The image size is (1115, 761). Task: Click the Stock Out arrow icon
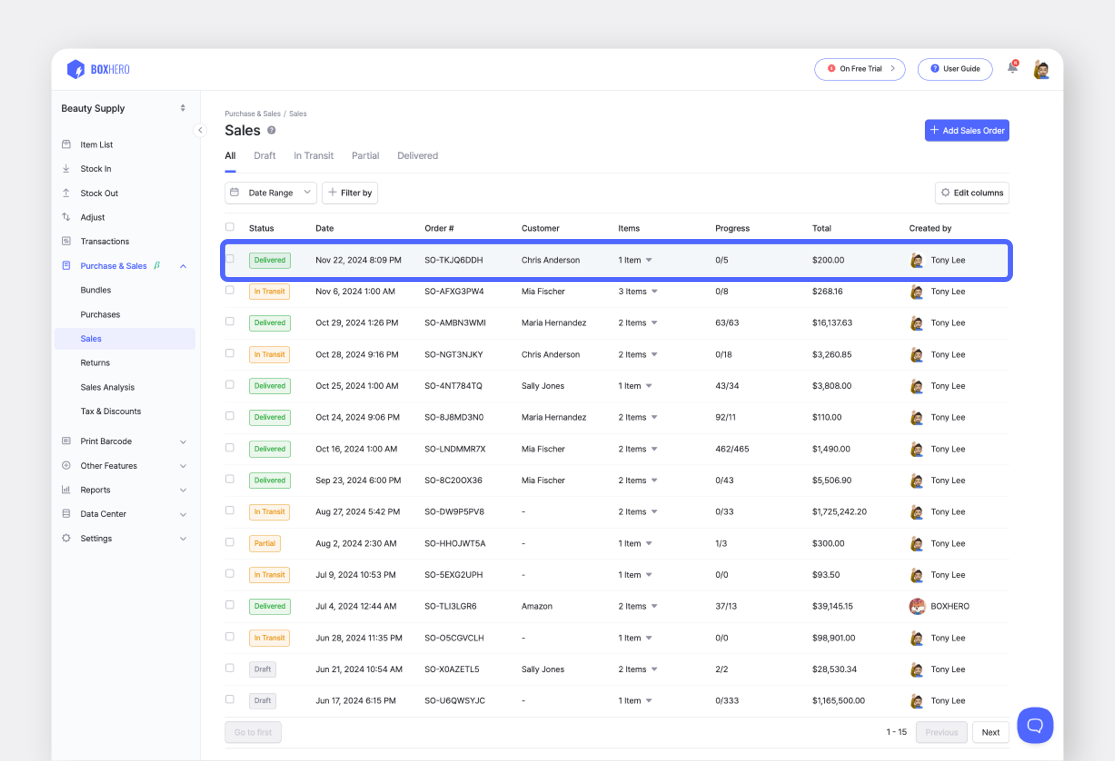[65, 192]
